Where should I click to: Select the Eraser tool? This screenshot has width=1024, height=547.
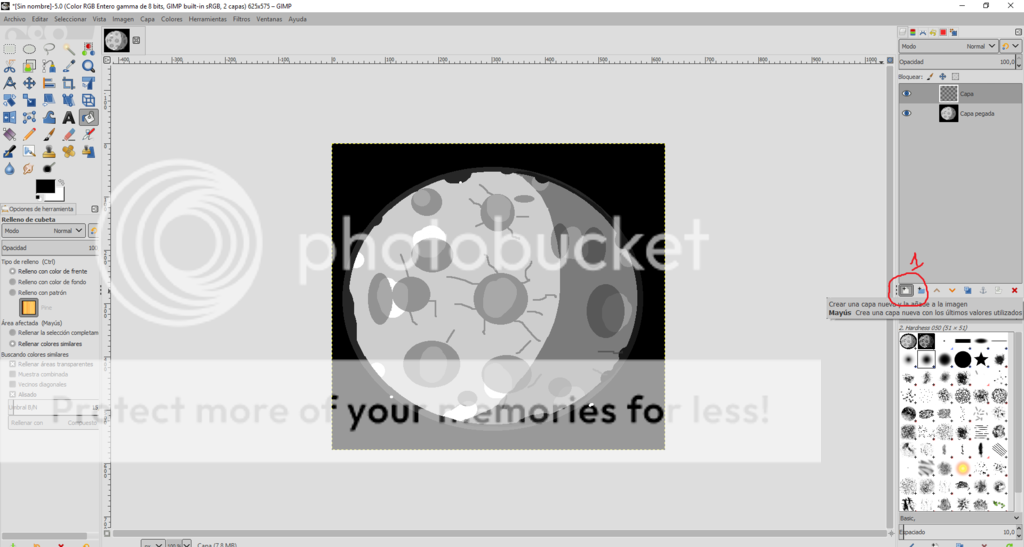[x=69, y=134]
